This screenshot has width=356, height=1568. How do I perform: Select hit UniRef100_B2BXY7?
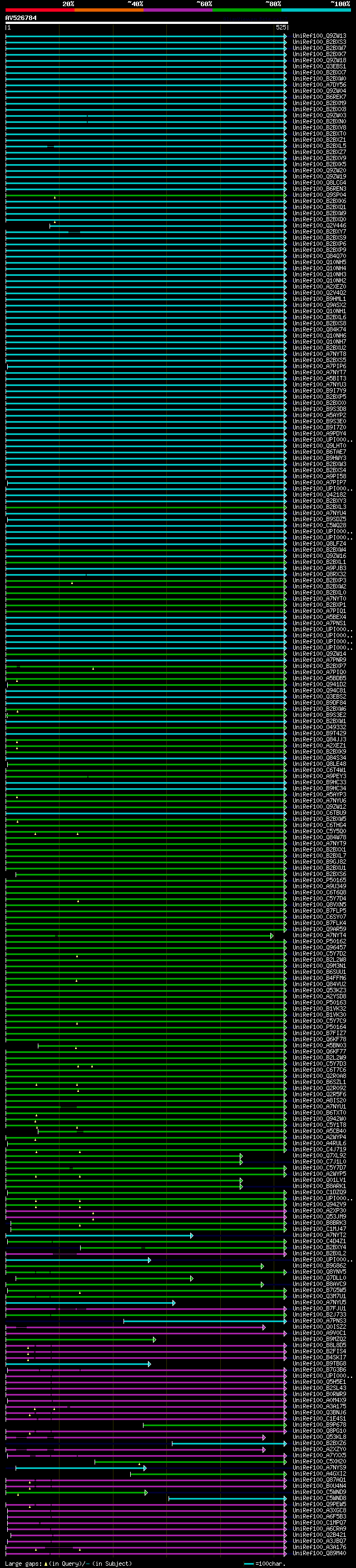click(x=319, y=232)
